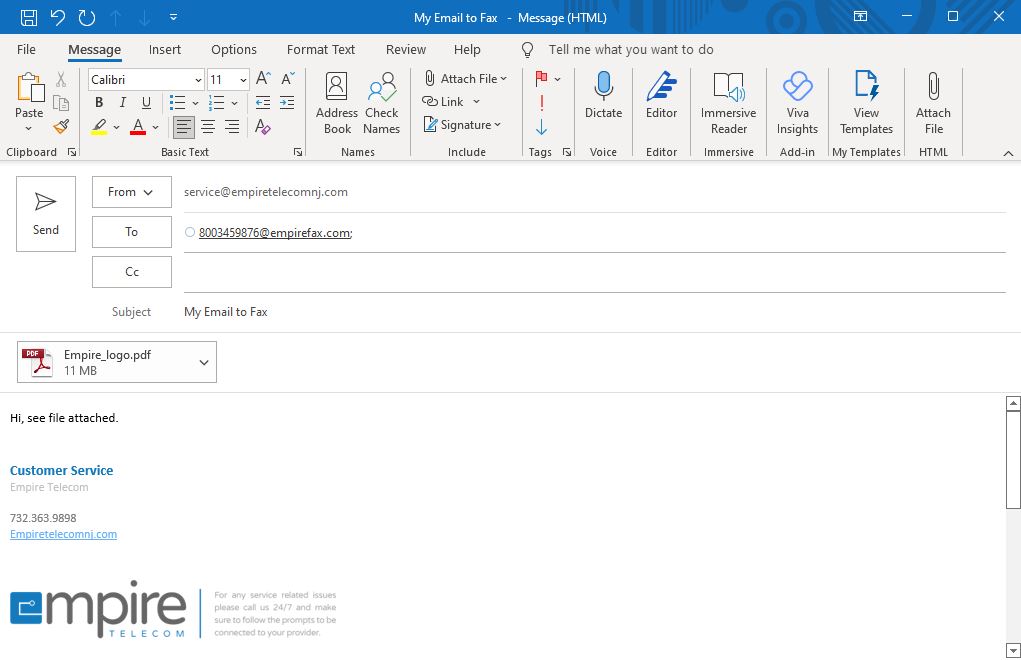Mark message High Importance
The height and width of the screenshot is (660, 1021).
[541, 103]
